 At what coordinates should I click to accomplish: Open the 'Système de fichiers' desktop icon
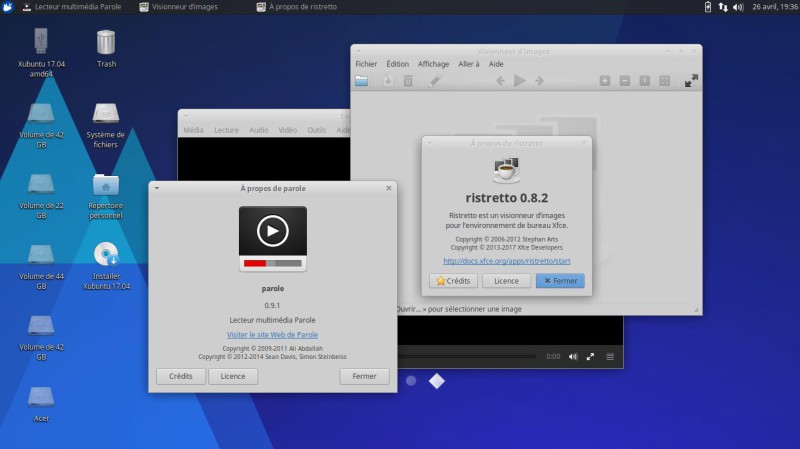point(106,125)
